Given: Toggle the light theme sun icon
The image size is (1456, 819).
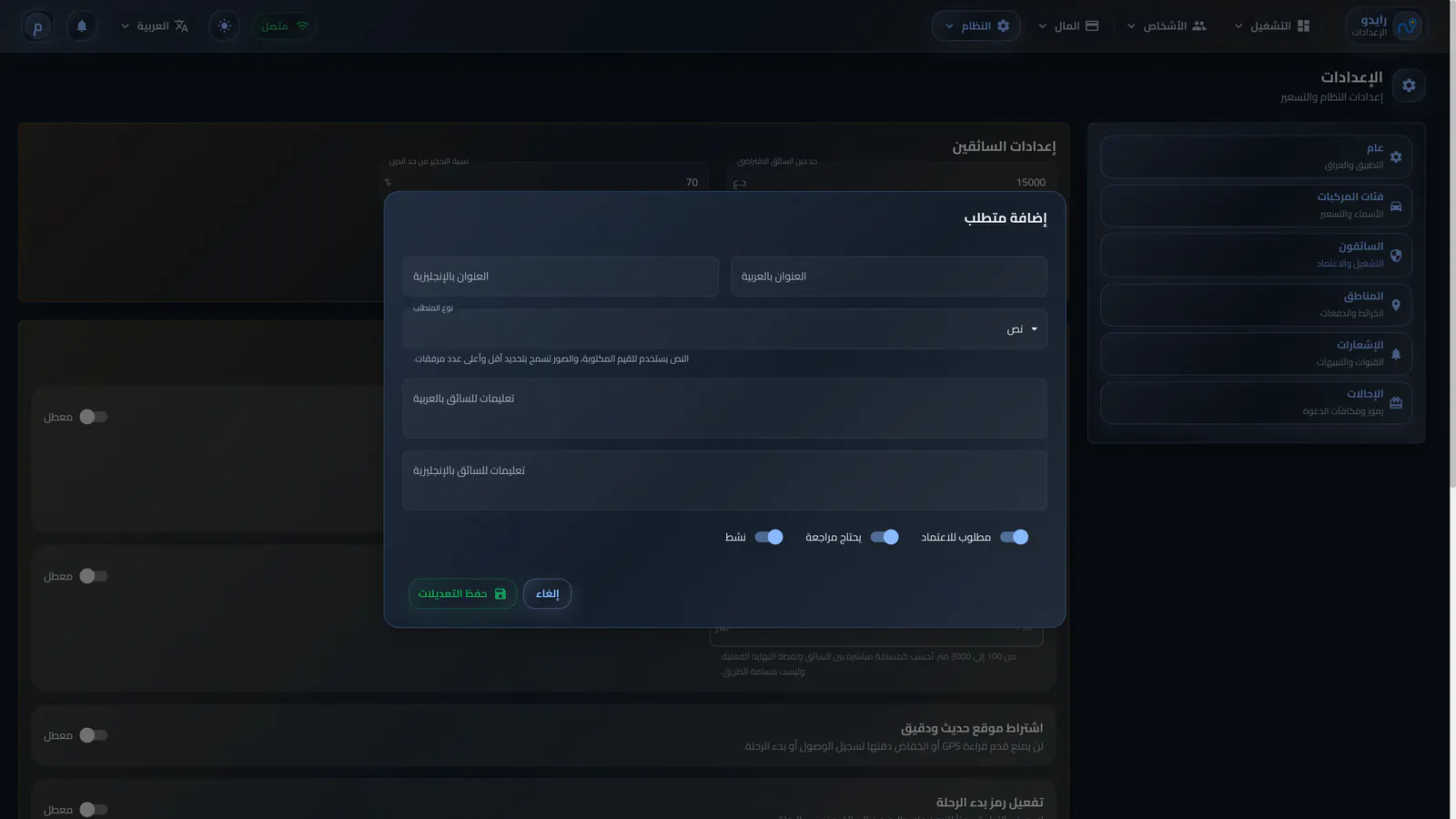Looking at the screenshot, I should pyautogui.click(x=224, y=25).
